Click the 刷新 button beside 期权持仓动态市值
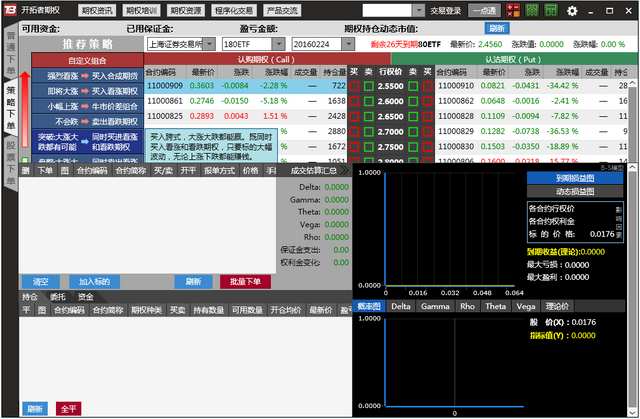 [x=497, y=28]
